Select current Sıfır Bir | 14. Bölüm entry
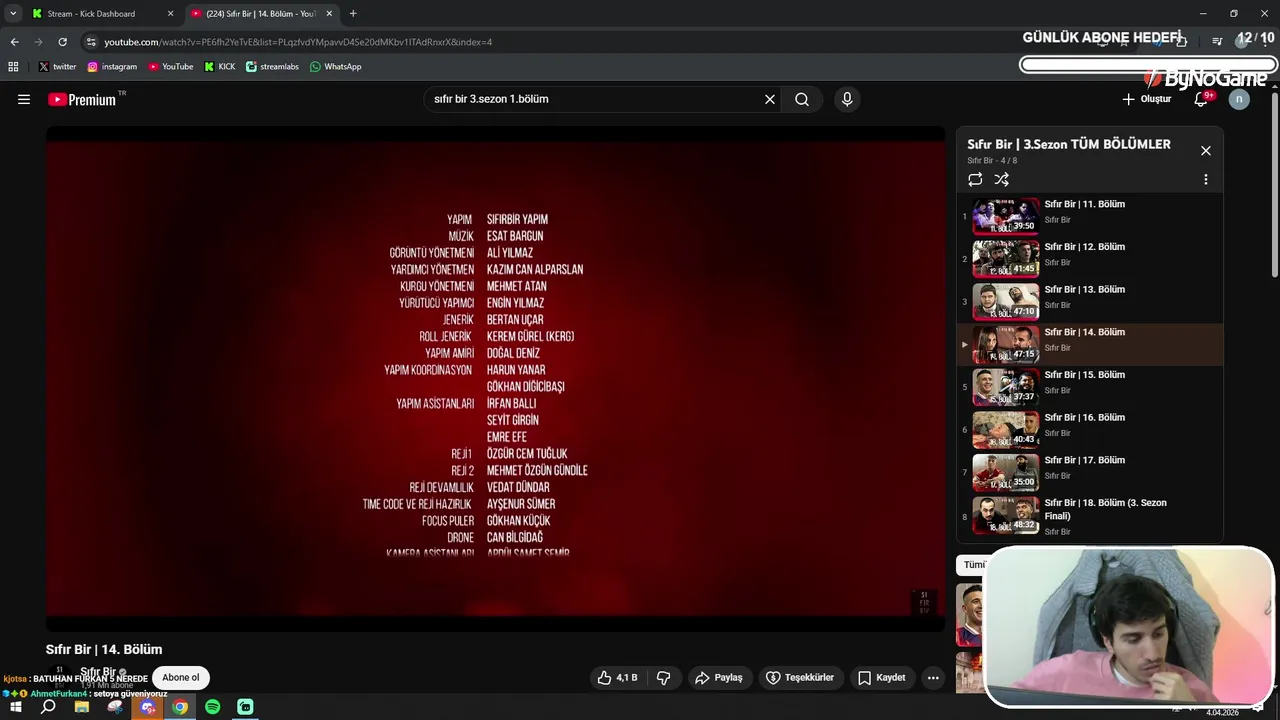The height and width of the screenshot is (720, 1280). click(x=1090, y=344)
